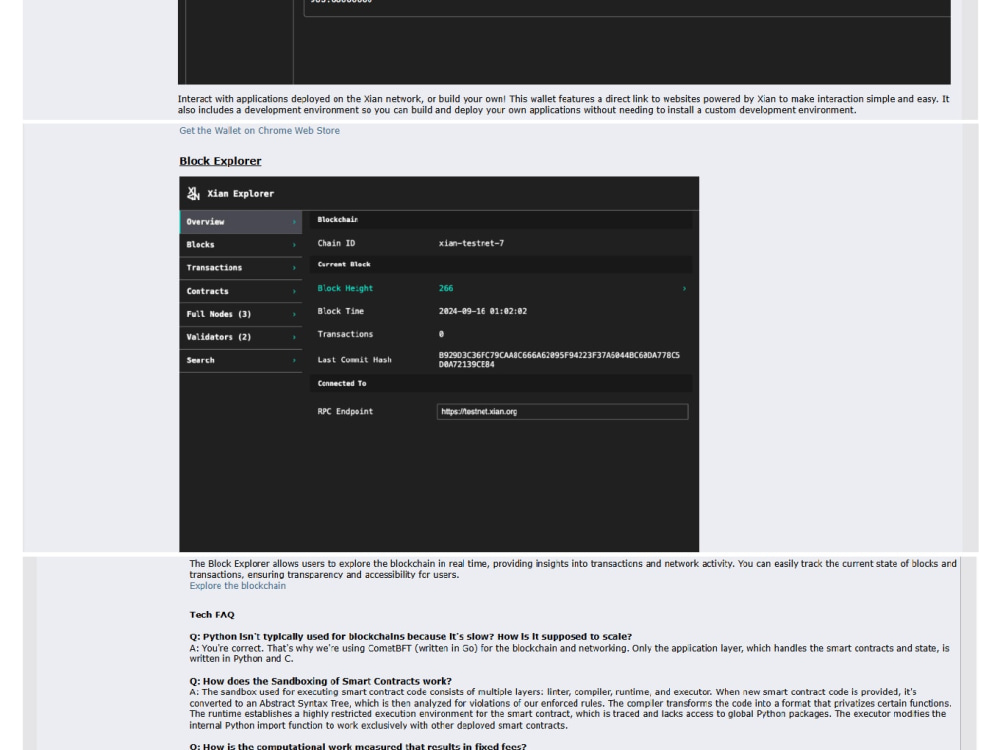Expand the Block Height row chevron
This screenshot has height=750, width=1000.
[x=684, y=288]
